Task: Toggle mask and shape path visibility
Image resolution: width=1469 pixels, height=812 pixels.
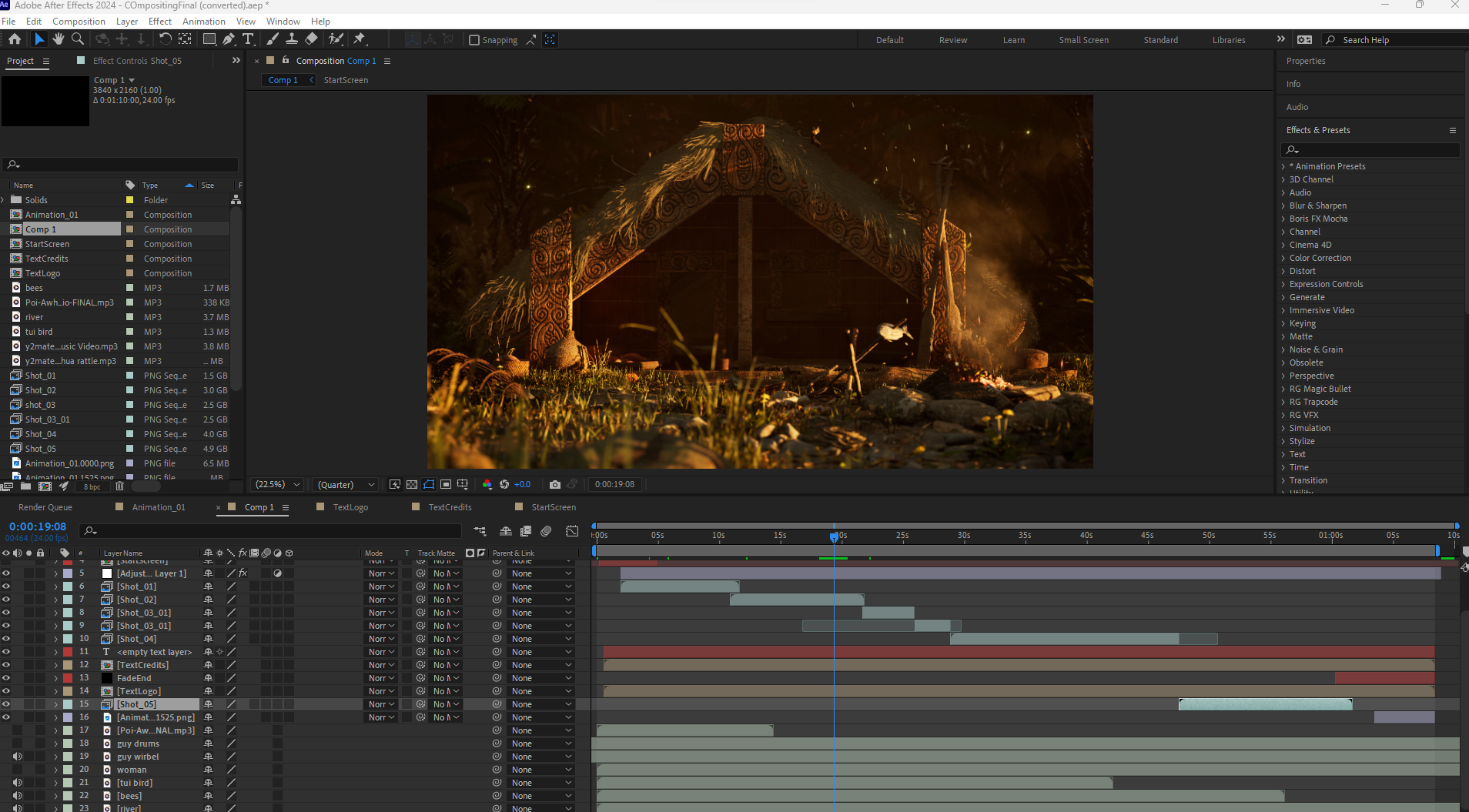Action: 429,484
